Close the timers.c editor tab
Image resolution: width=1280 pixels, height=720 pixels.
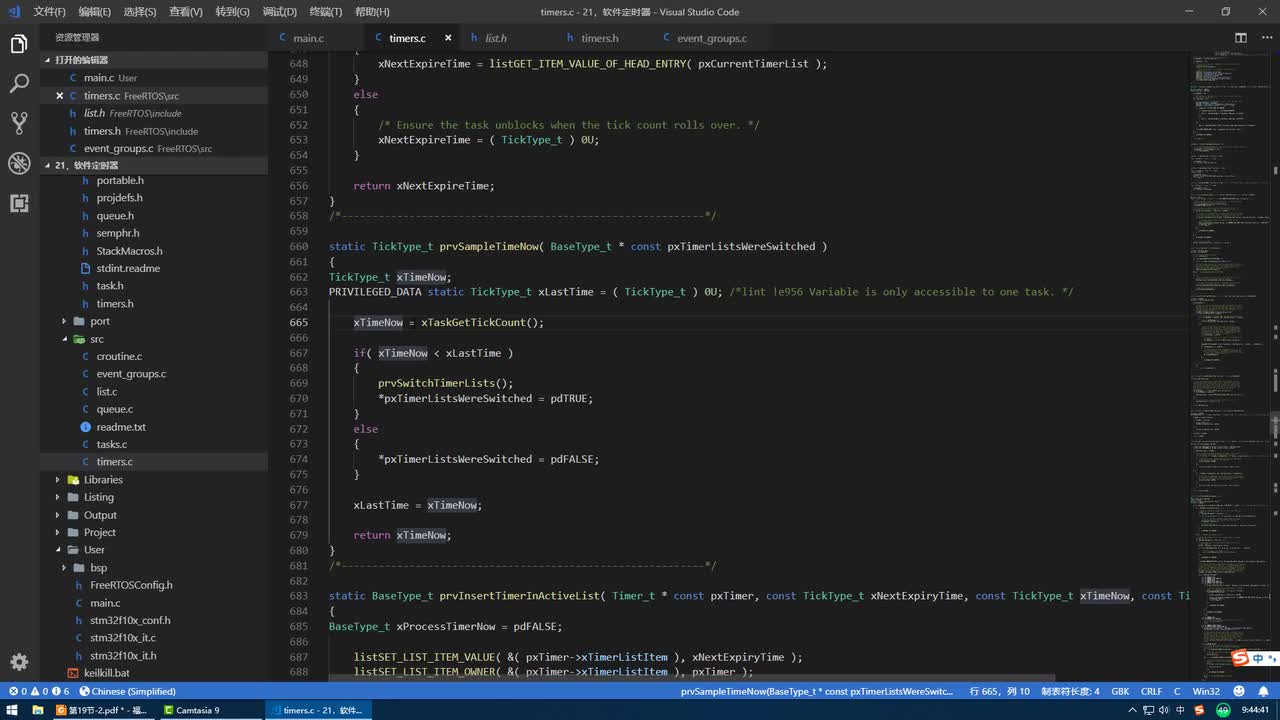pos(448,38)
